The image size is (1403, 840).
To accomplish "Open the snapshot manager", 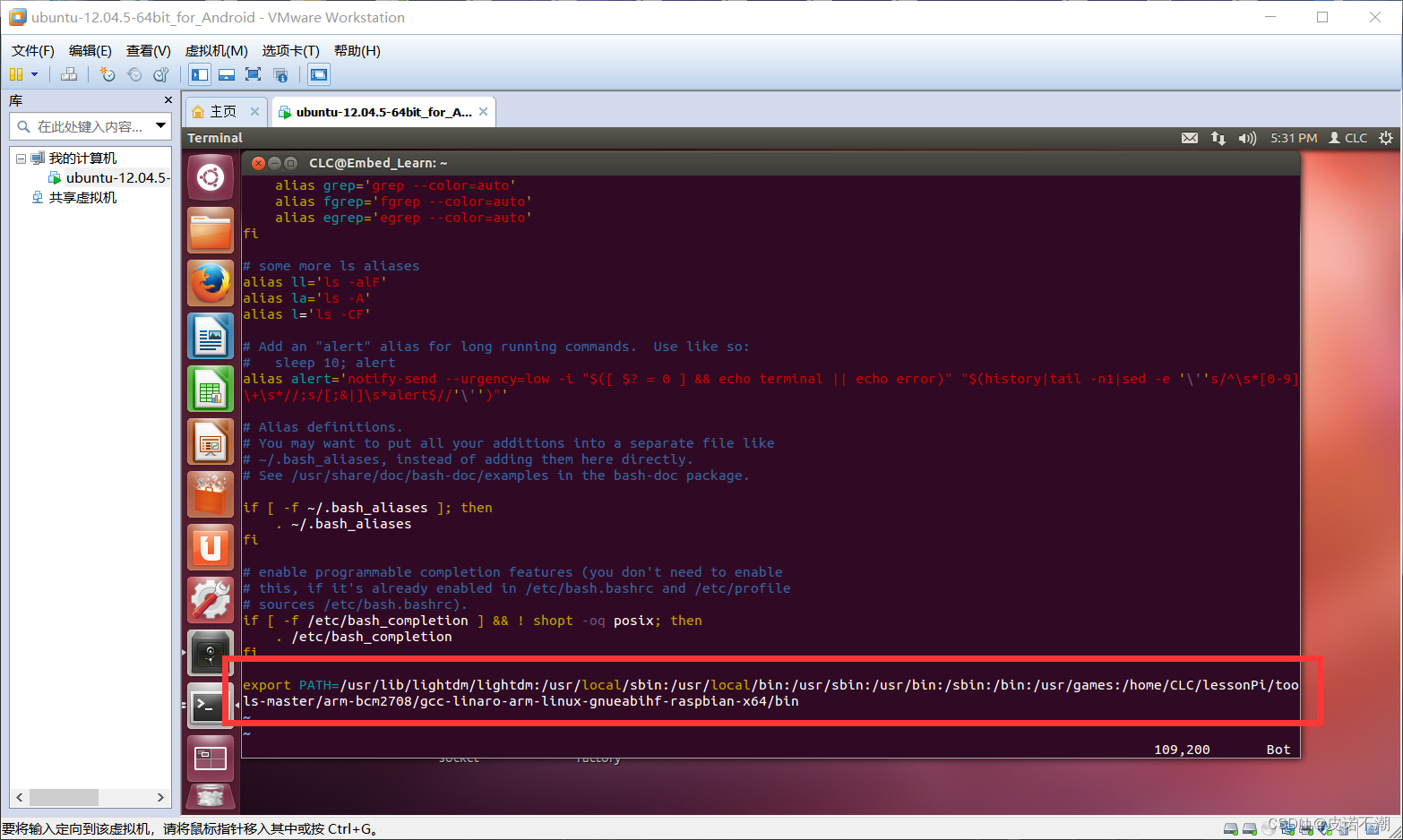I will 161,74.
